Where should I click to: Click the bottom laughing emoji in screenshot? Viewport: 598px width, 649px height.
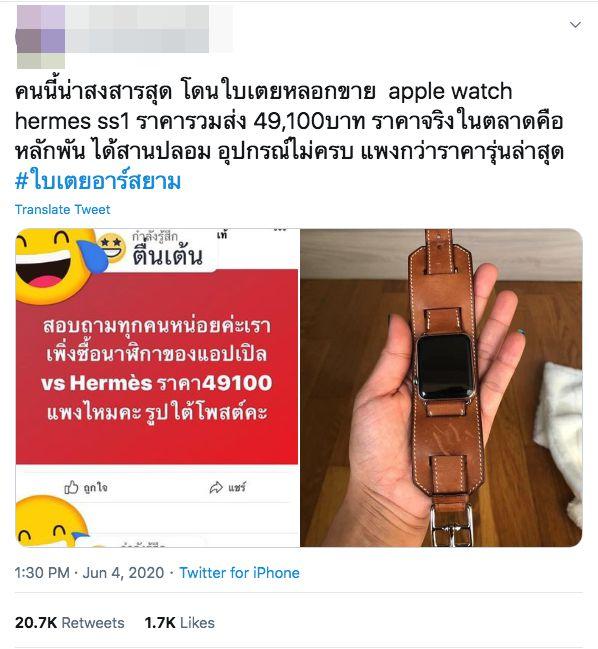pos(52,522)
